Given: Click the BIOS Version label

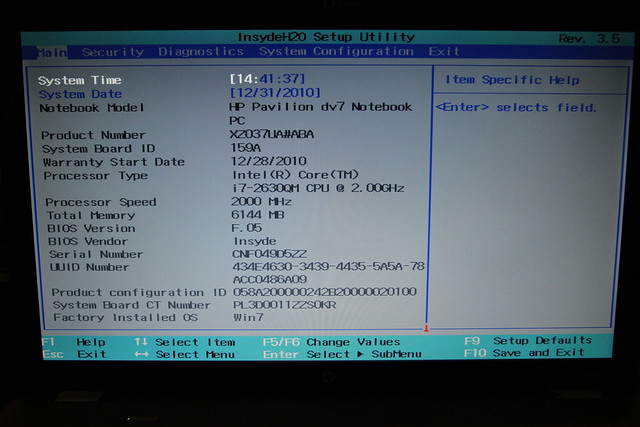Looking at the screenshot, I should click(91, 228).
